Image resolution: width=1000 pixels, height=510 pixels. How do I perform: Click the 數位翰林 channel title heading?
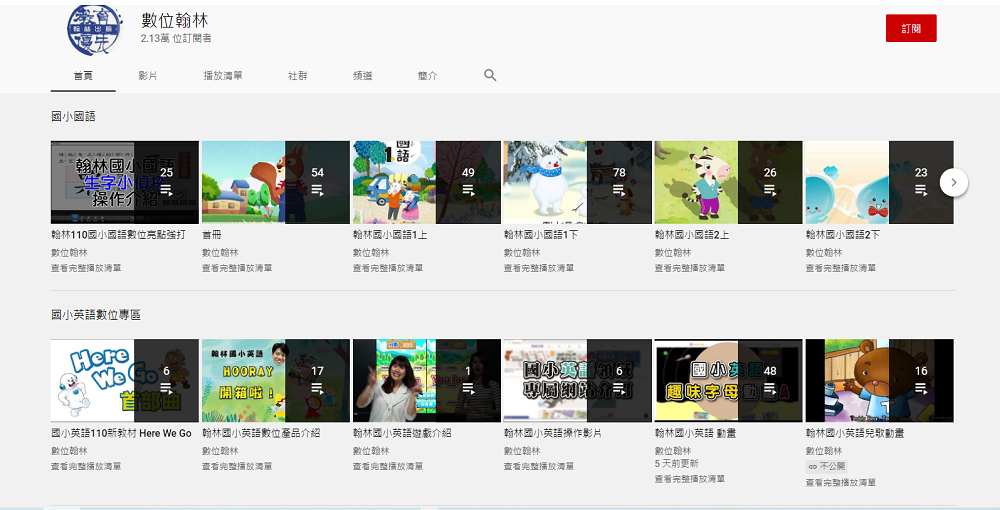(x=175, y=20)
